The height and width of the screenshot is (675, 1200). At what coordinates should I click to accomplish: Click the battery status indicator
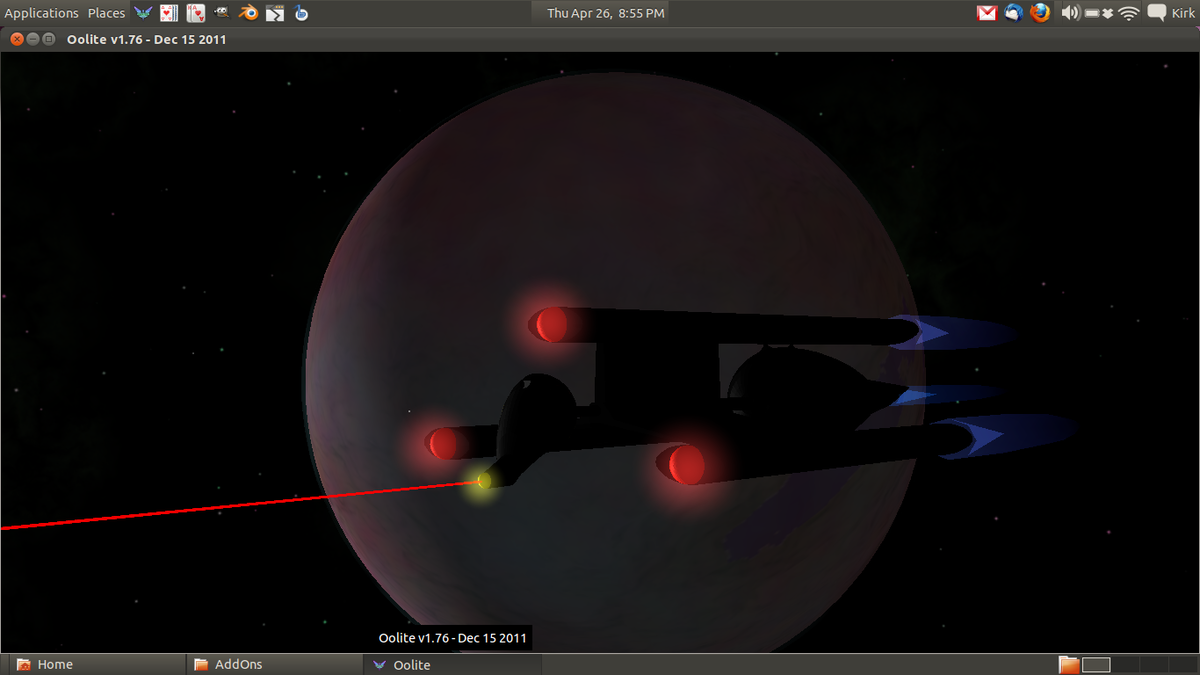point(1092,13)
